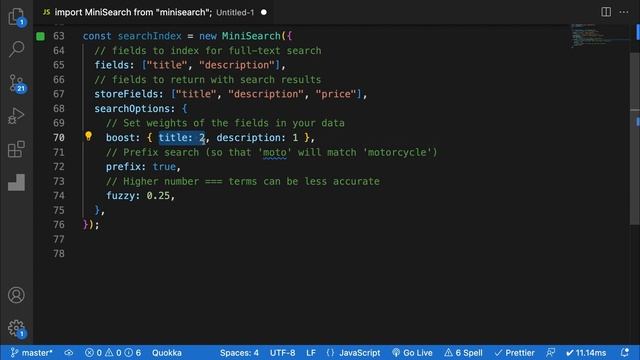This screenshot has height=360, width=640.
Task: Start Go Live server
Action: click(x=412, y=353)
